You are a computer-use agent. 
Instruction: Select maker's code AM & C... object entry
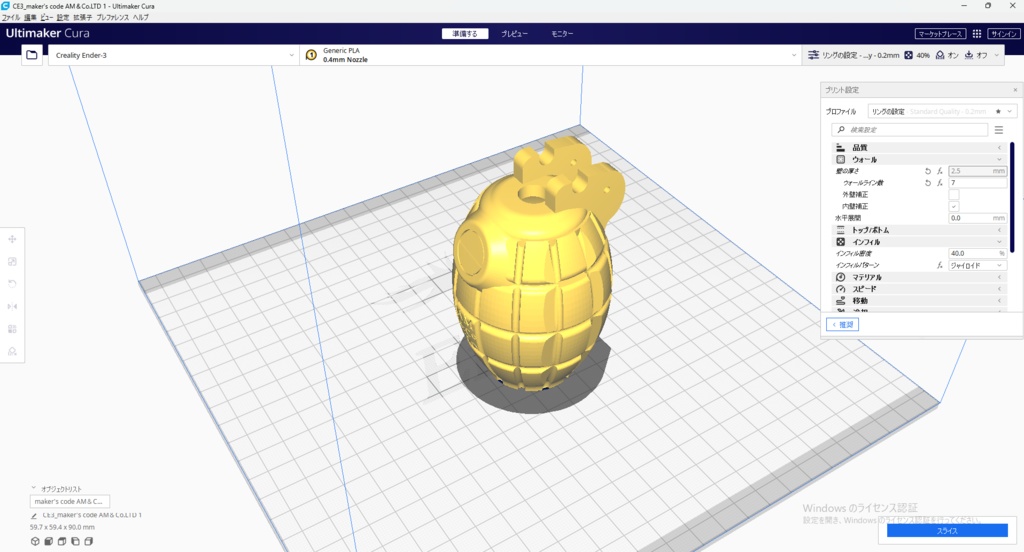point(69,501)
